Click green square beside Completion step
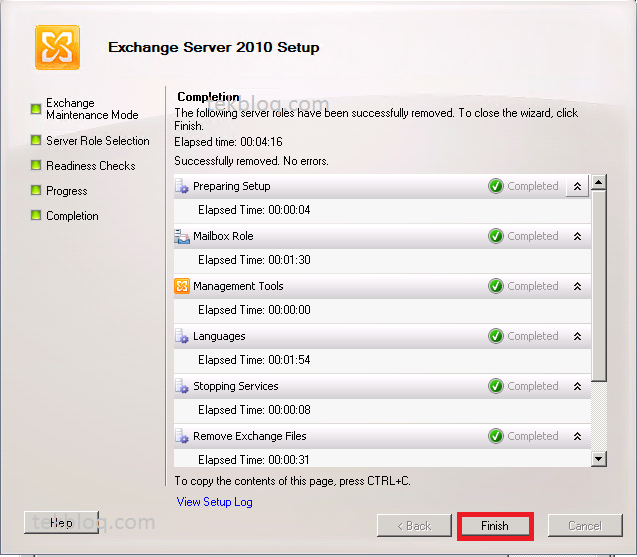 (x=36, y=215)
